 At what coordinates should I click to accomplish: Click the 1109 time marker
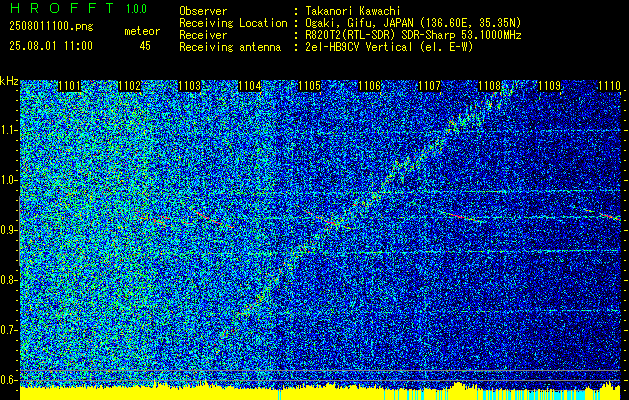(550, 86)
